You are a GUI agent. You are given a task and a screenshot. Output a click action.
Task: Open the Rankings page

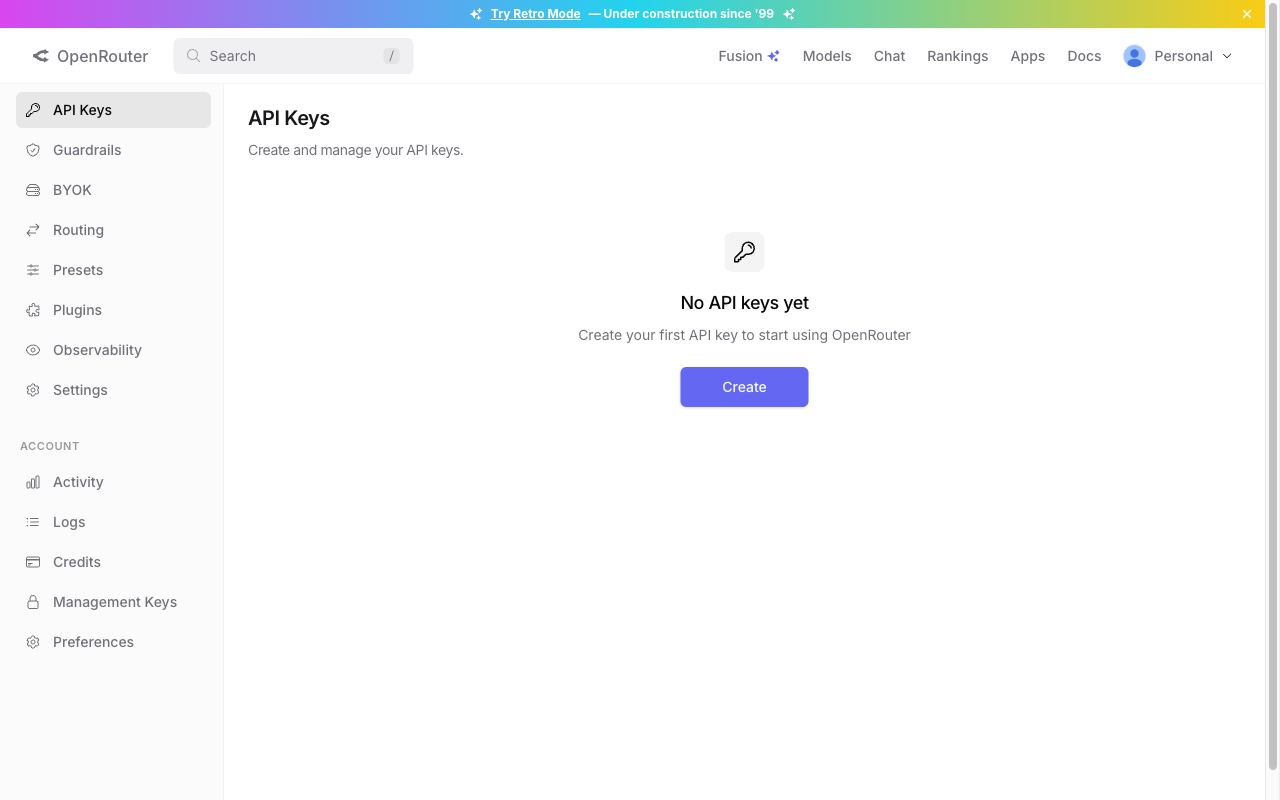click(957, 56)
